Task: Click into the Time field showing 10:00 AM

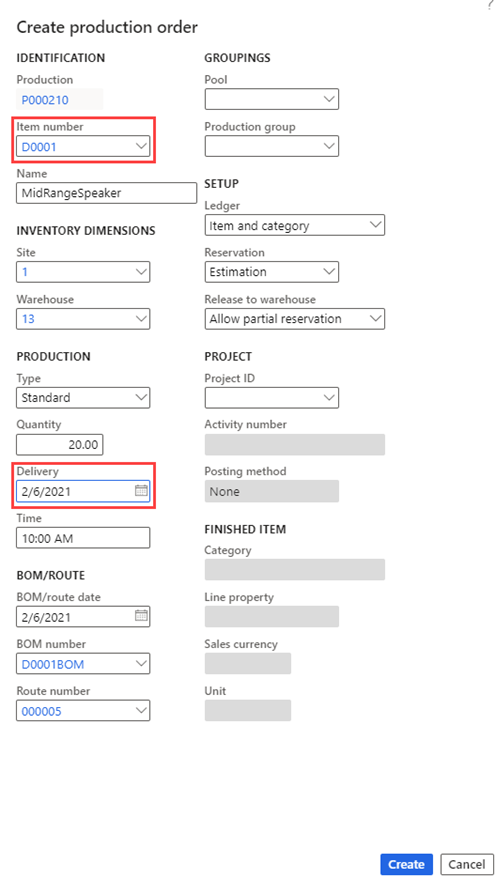Action: [x=83, y=538]
